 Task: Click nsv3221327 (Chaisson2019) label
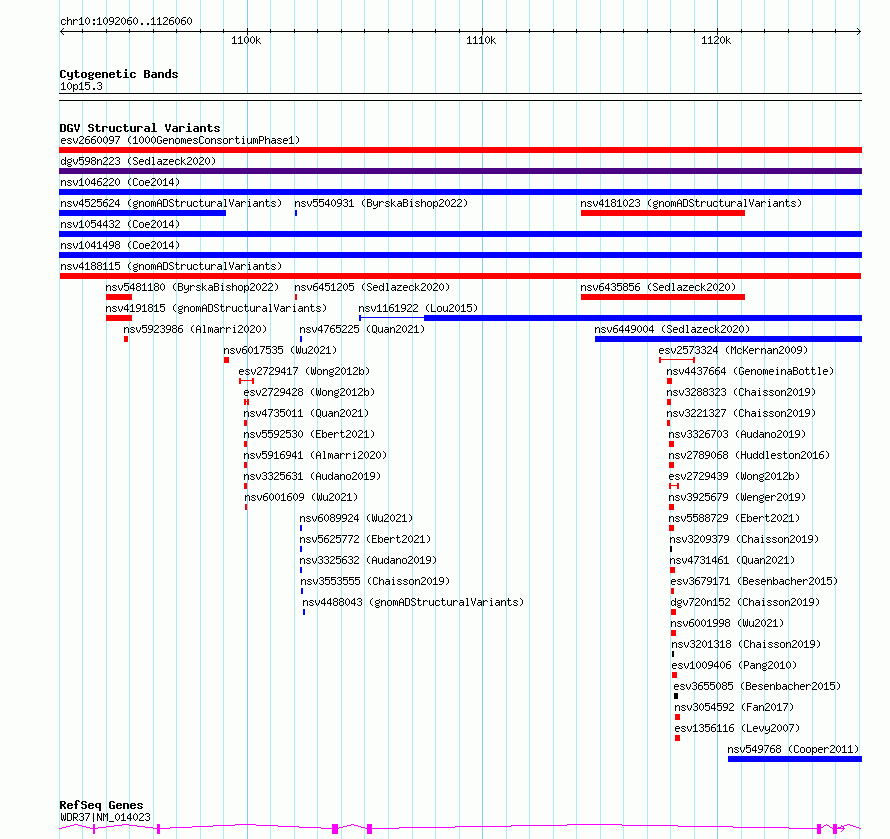click(741, 413)
